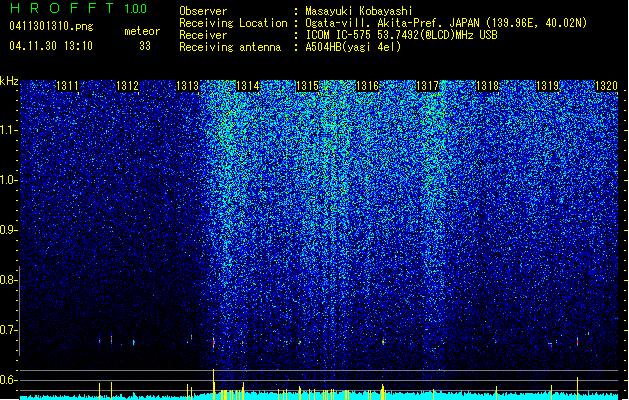Click the kHz axis unit label
This screenshot has width=629, height=400.
point(9,81)
